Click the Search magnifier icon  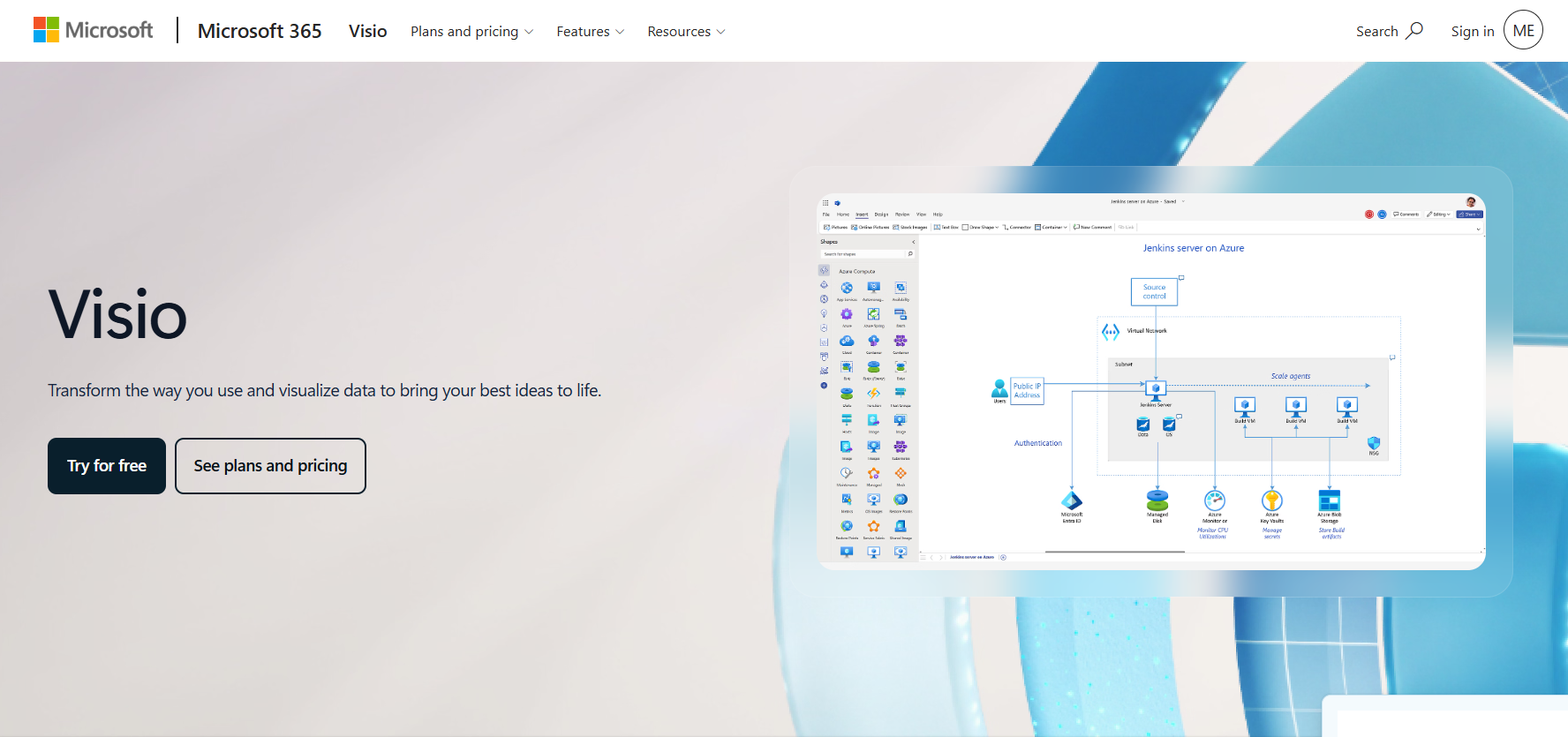coord(1414,30)
